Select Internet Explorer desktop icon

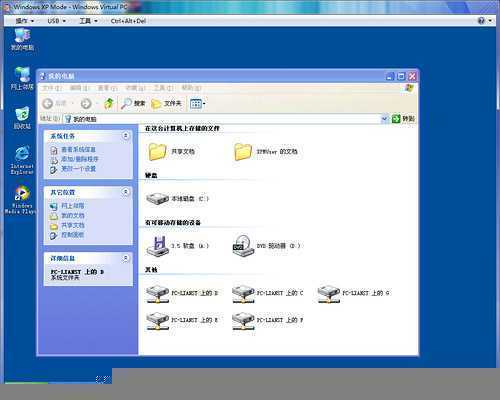point(22,160)
